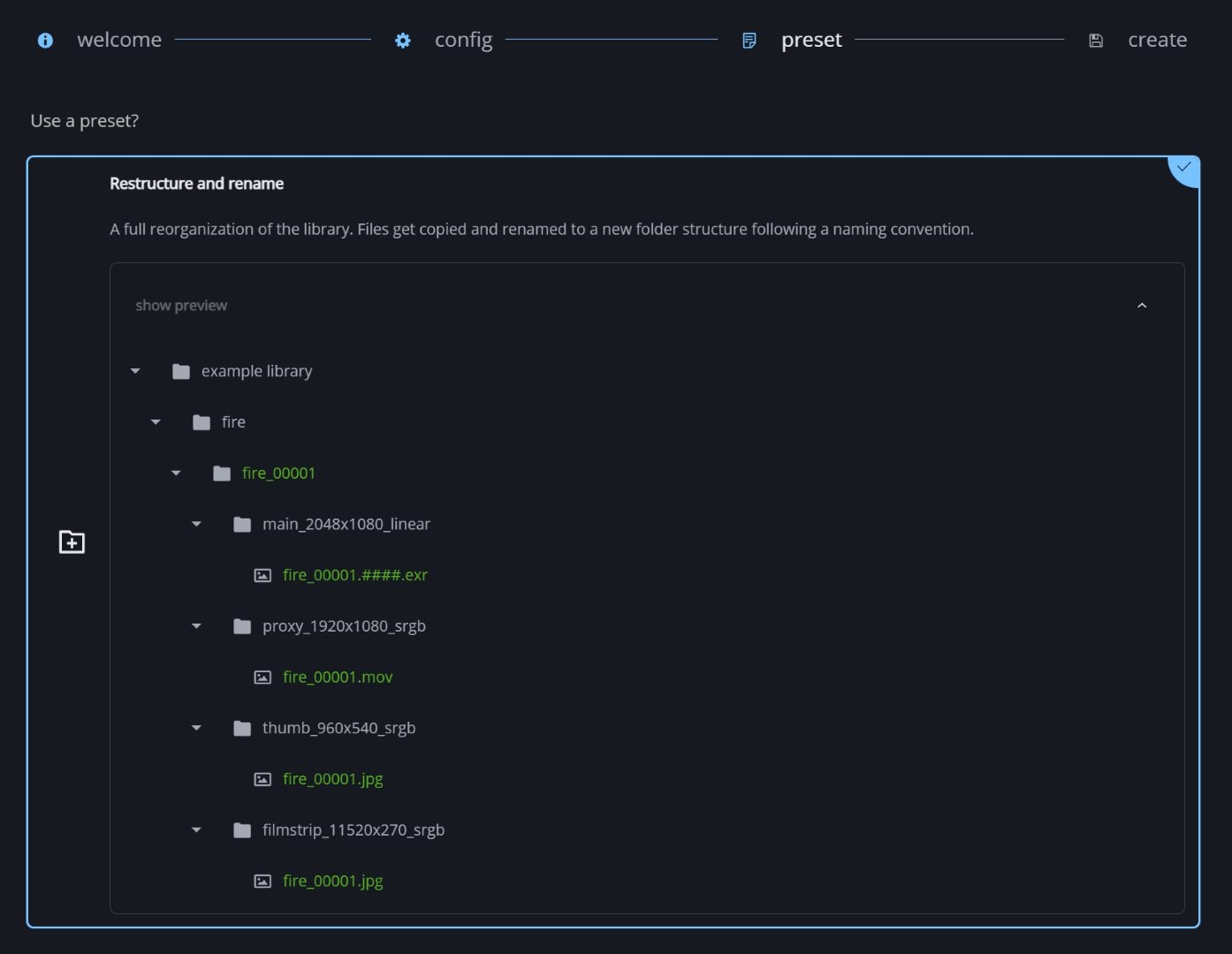Viewport: 1232px width, 954px height.
Task: Collapse the show preview panel chevron
Action: coord(1142,306)
